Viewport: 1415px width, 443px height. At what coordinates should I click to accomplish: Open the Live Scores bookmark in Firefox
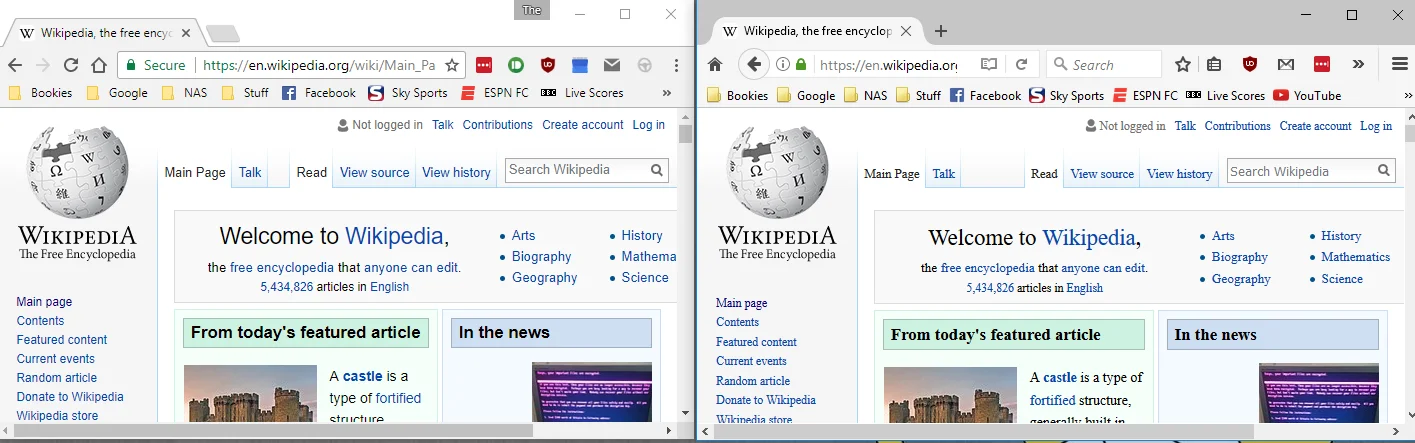(x=1226, y=96)
